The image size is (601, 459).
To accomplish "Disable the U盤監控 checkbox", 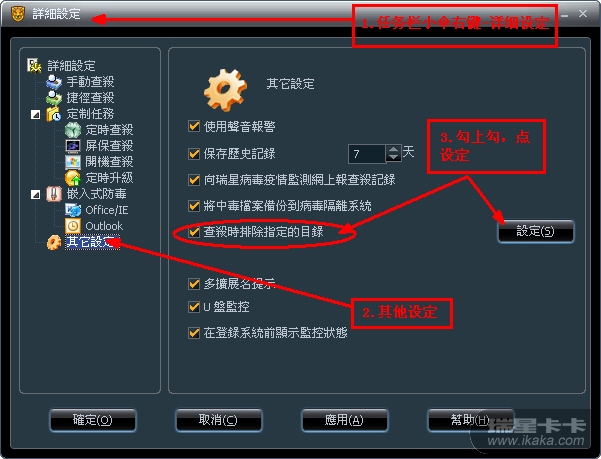I will coord(194,307).
